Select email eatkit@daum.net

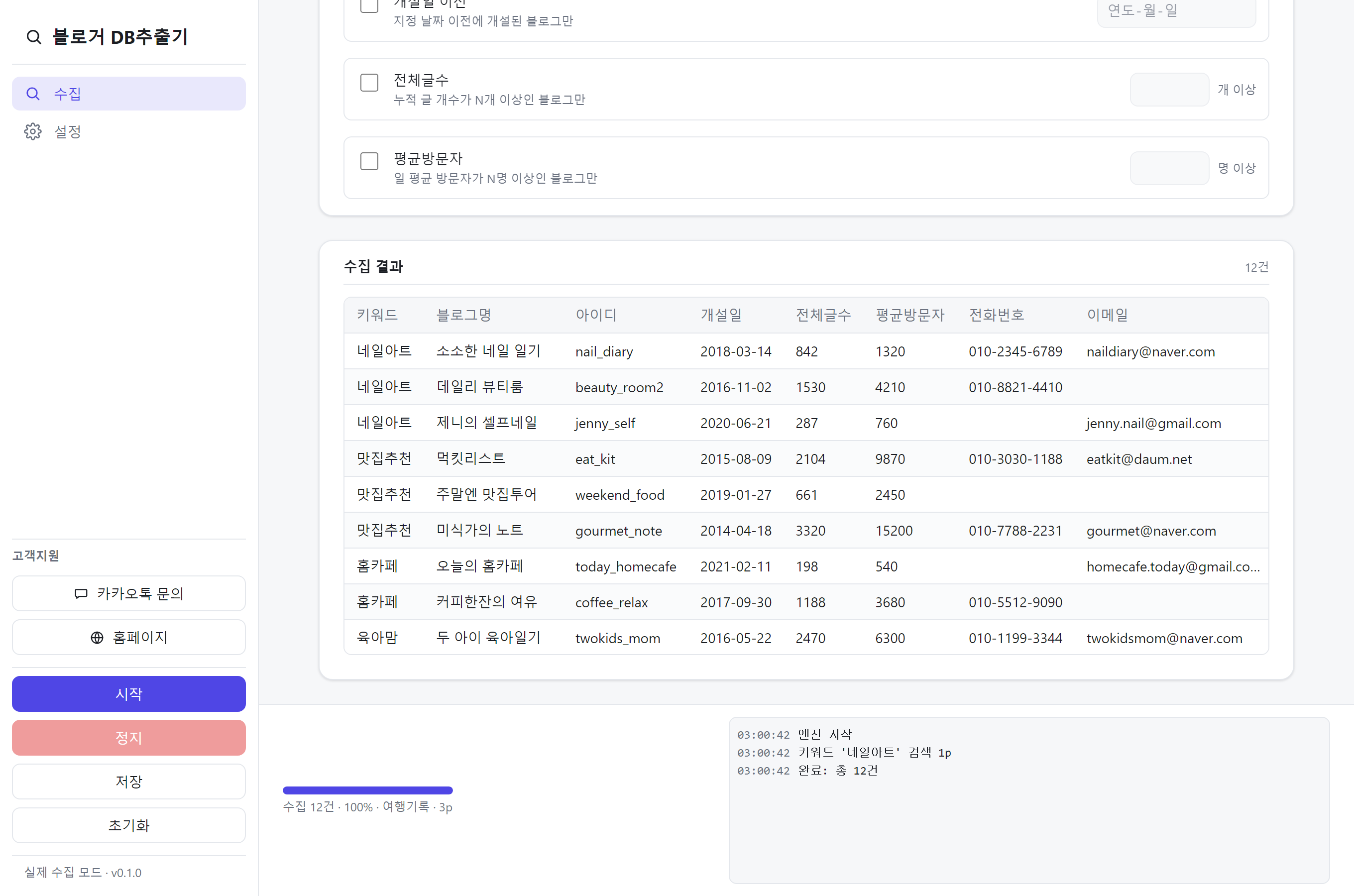[1138, 459]
